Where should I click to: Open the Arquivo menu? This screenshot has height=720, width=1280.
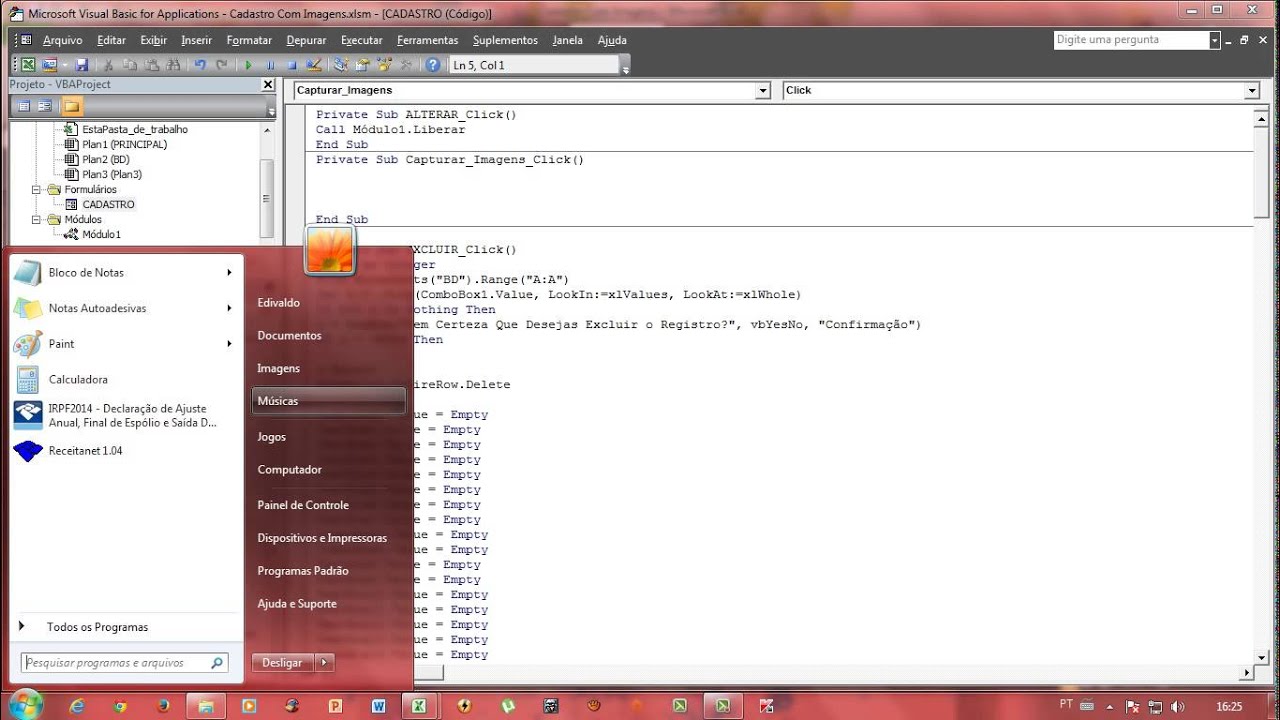click(x=62, y=40)
